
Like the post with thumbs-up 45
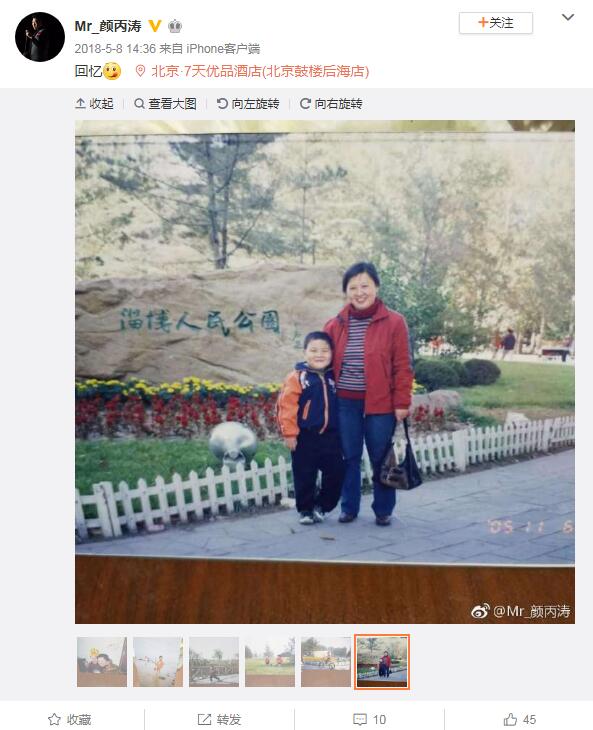pos(519,719)
